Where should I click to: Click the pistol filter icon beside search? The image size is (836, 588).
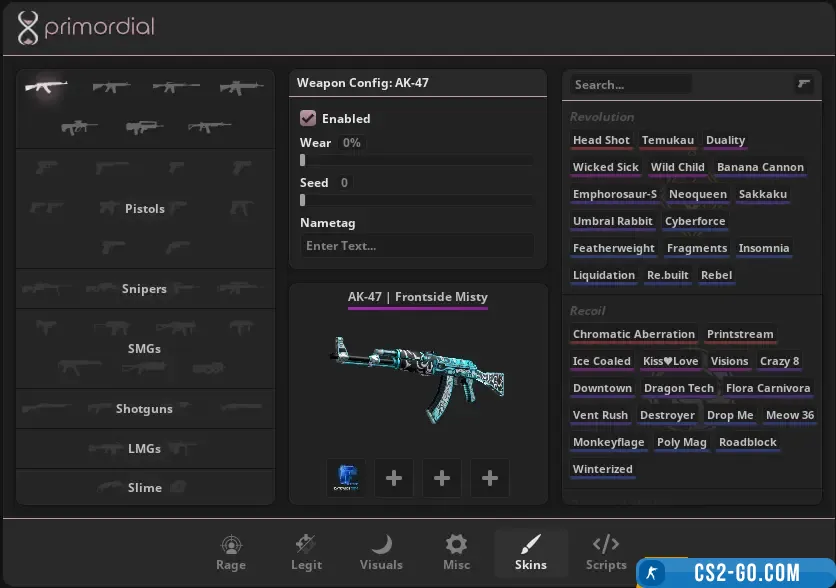point(803,85)
